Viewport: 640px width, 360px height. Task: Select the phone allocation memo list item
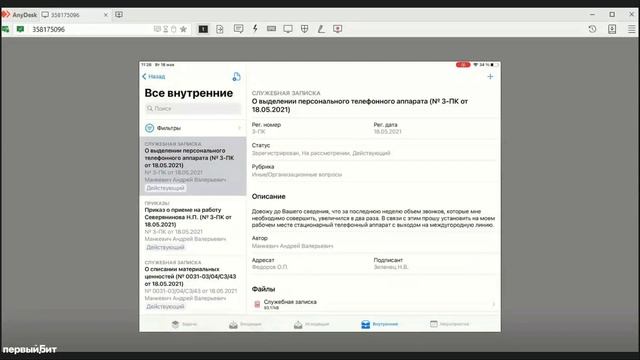point(193,166)
